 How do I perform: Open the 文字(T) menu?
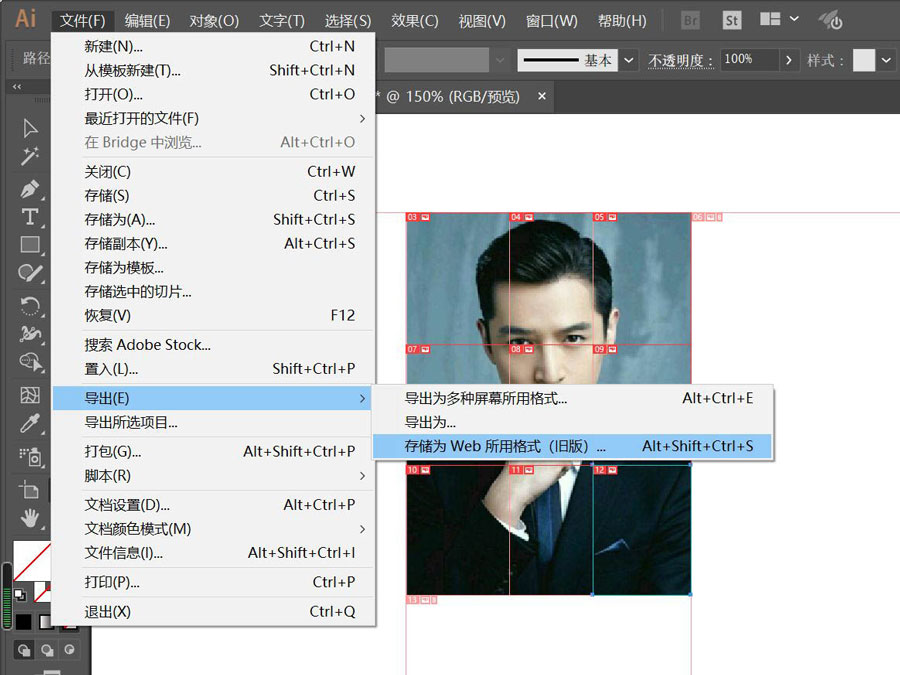(x=282, y=21)
